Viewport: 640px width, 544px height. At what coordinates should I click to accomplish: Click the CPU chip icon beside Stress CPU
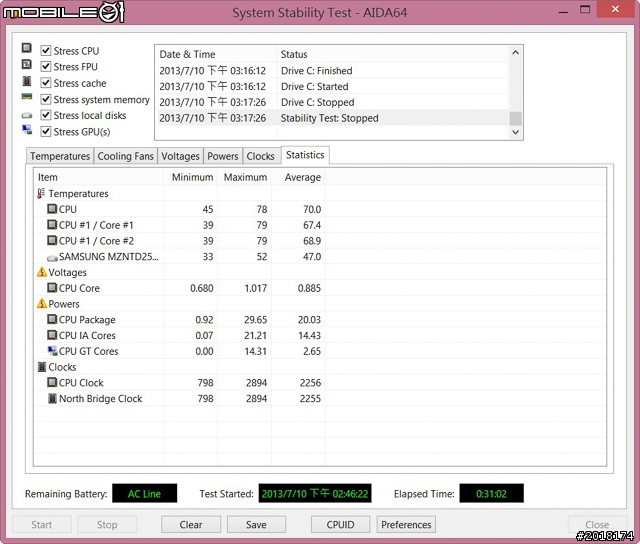[27, 48]
